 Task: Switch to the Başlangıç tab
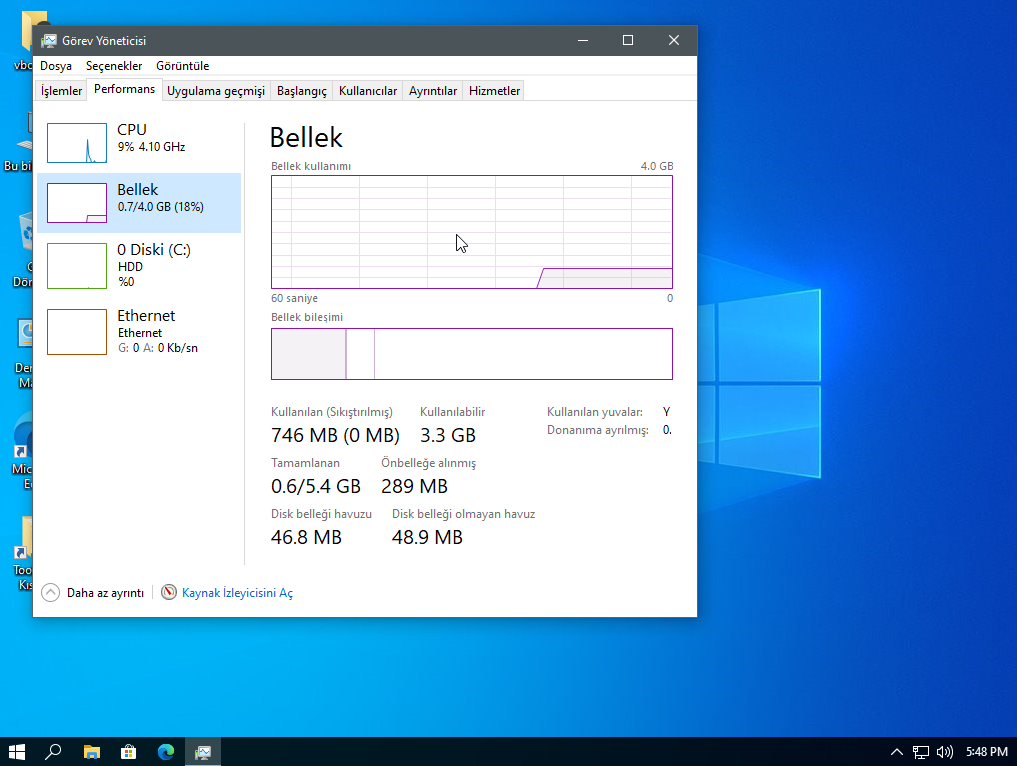[302, 91]
